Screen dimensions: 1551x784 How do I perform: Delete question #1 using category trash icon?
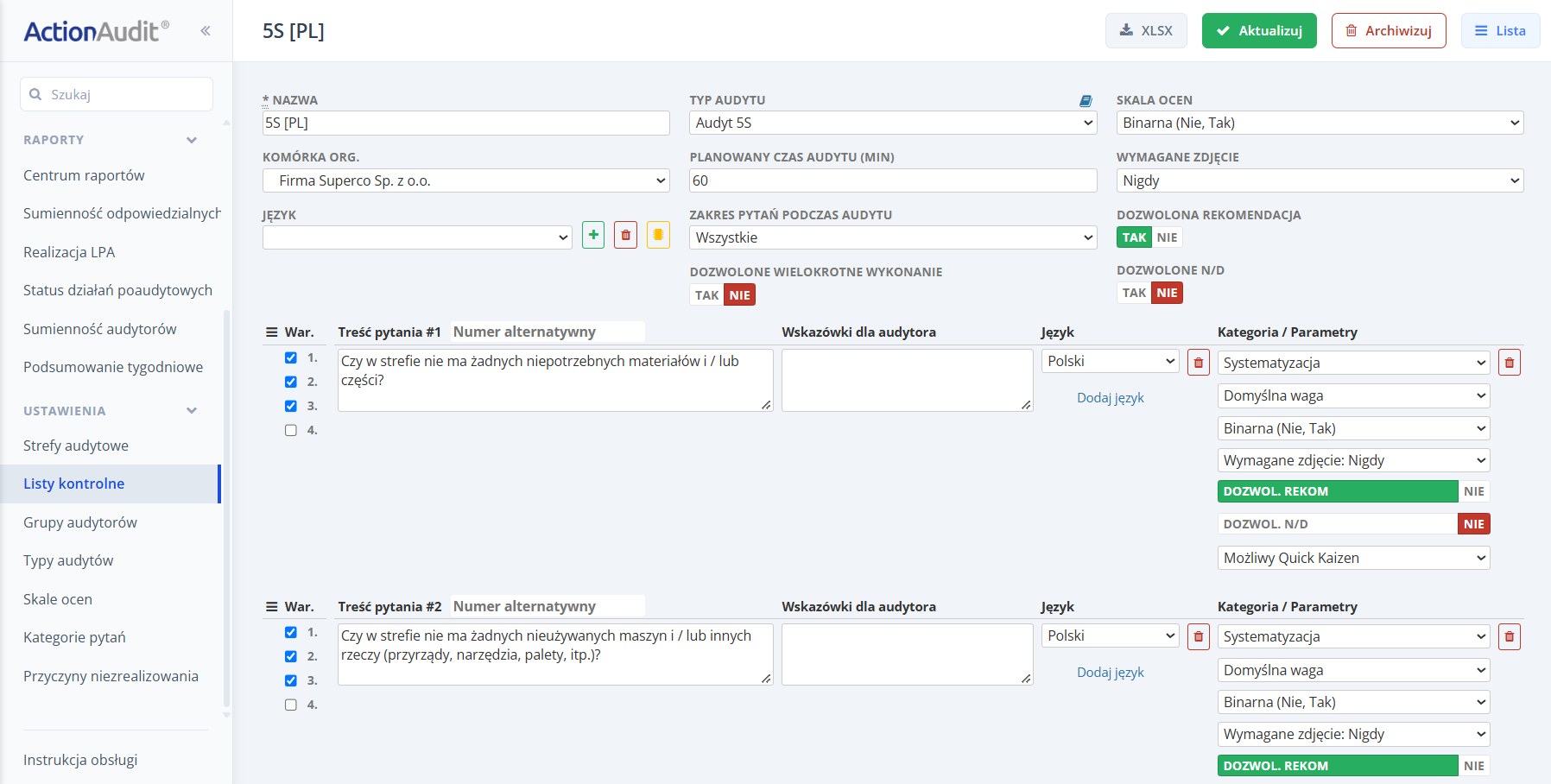[x=1510, y=363]
